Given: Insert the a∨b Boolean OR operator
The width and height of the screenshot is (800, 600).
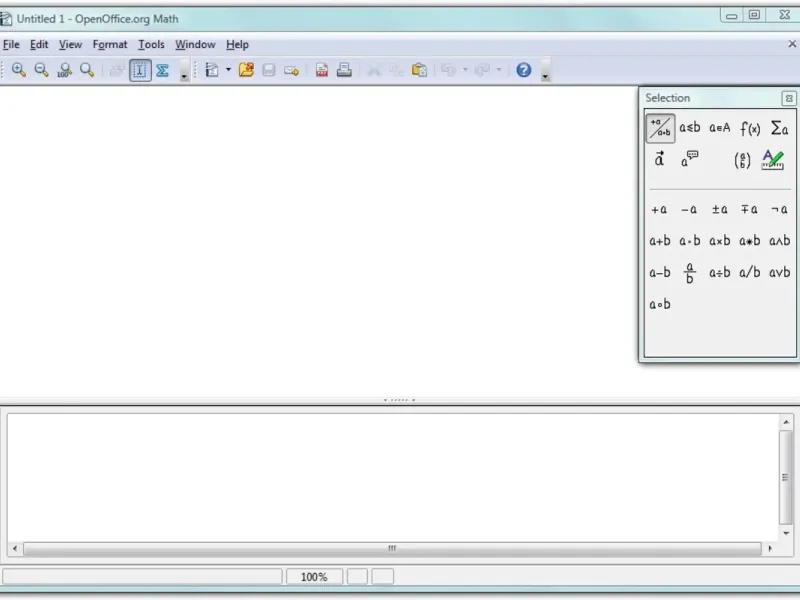Looking at the screenshot, I should click(780, 273).
